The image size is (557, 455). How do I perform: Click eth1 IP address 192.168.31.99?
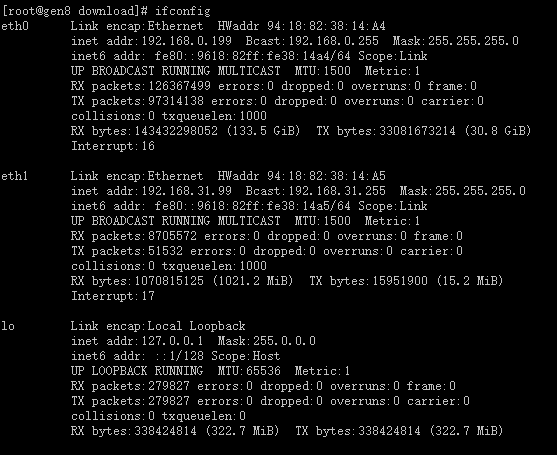(186, 191)
